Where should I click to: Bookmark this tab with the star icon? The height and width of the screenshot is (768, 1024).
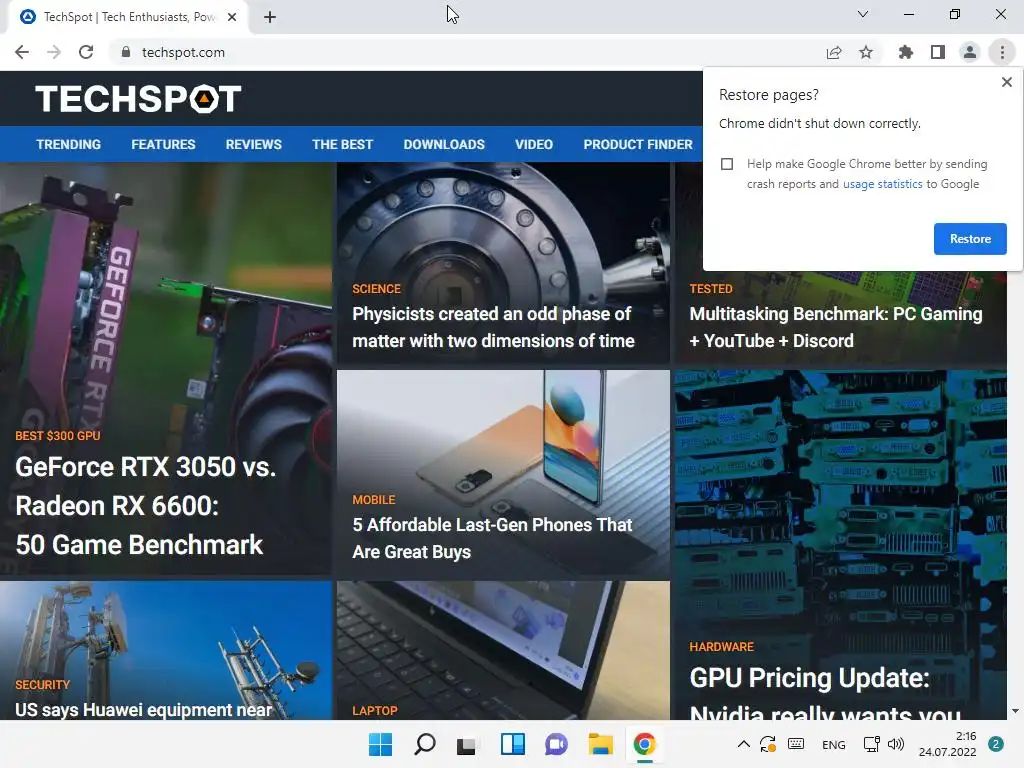click(x=866, y=52)
